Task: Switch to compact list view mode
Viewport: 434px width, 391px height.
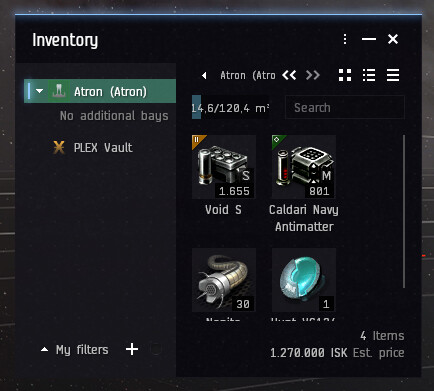Action: coord(393,75)
